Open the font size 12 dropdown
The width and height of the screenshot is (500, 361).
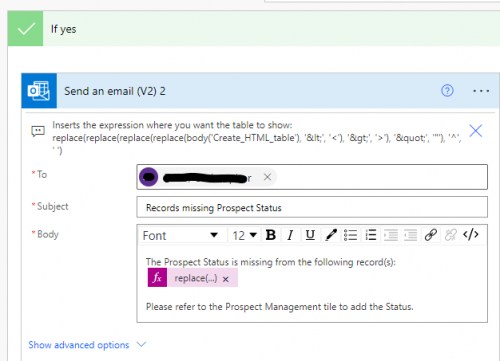pyautogui.click(x=244, y=235)
